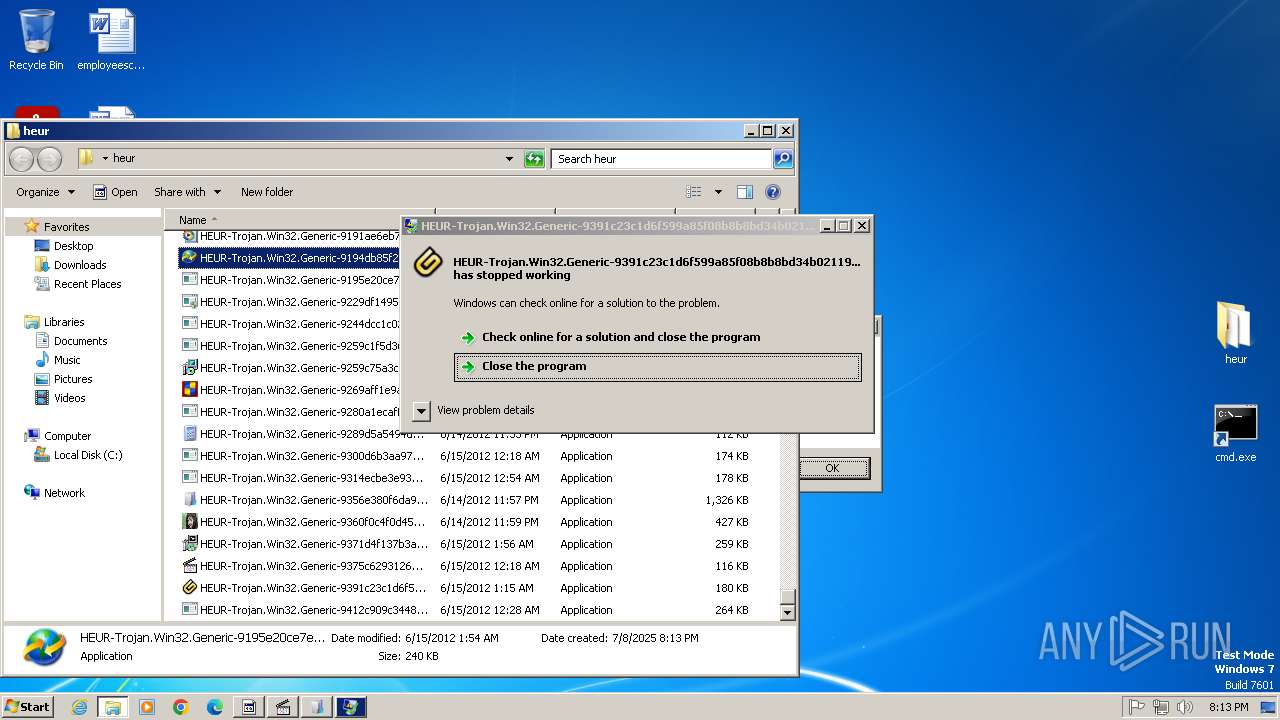
Task: Open Explorer Help question mark icon
Action: [773, 192]
